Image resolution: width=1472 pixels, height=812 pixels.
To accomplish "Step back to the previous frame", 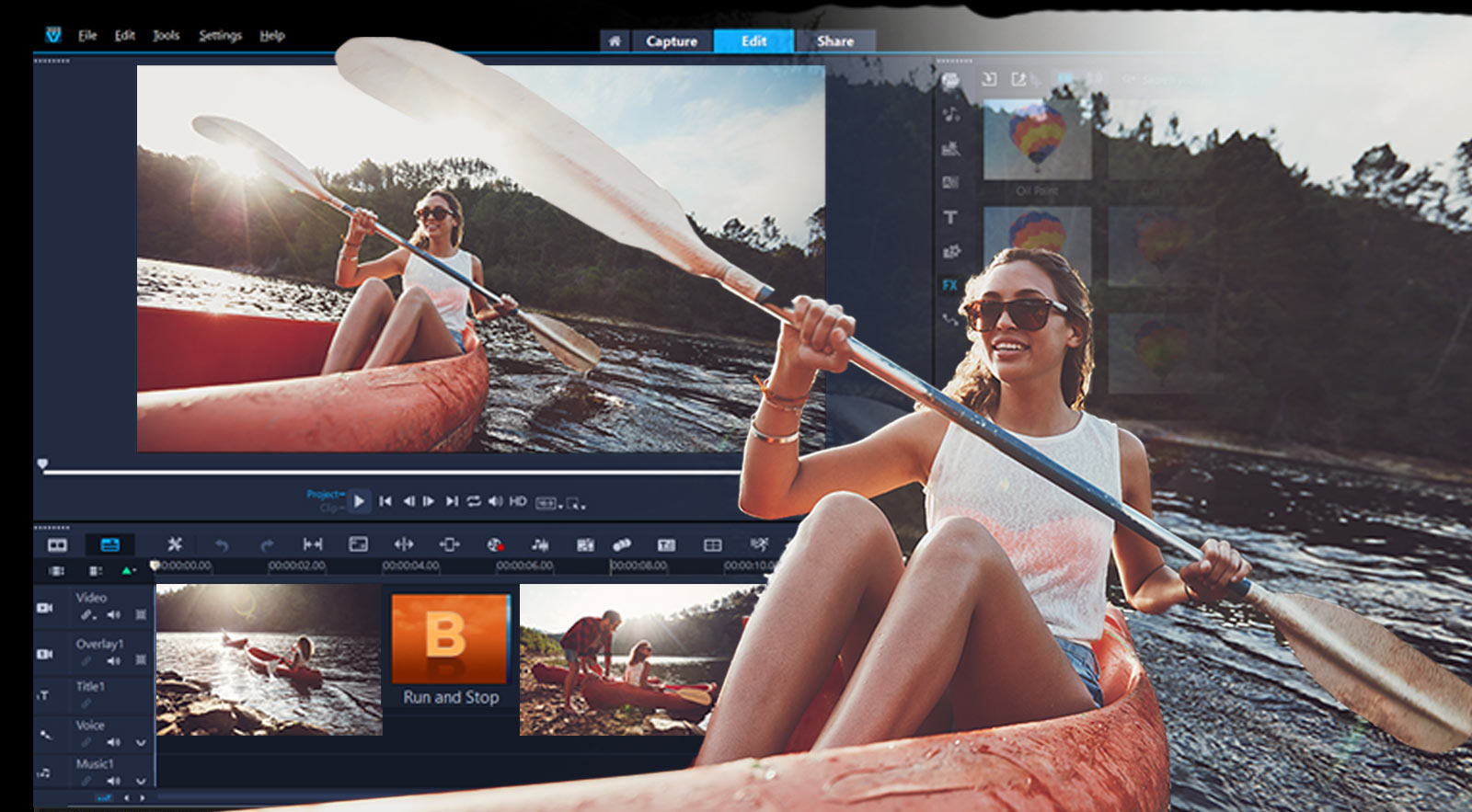I will [408, 501].
